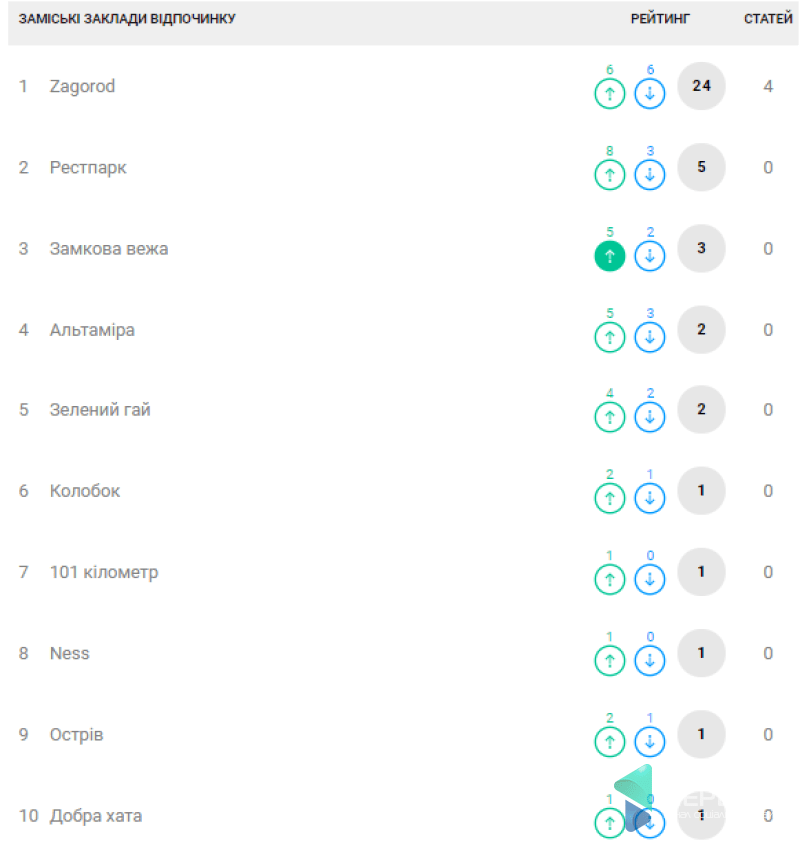Screen dimensions: 800x852
Task: Downvote Острів
Action: click(x=650, y=741)
